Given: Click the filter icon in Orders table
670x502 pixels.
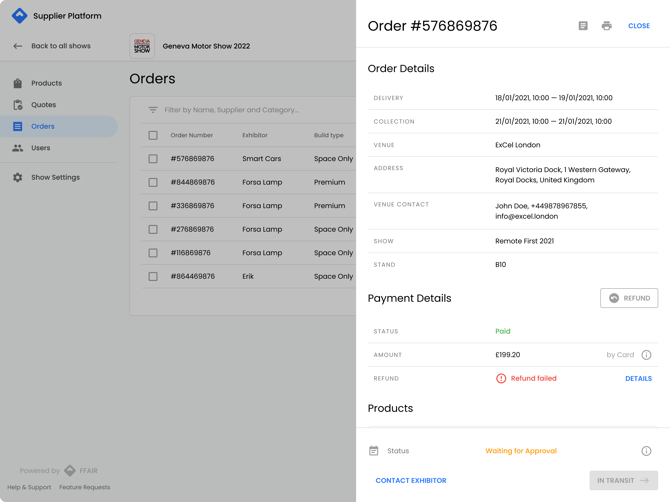Looking at the screenshot, I should 153,110.
